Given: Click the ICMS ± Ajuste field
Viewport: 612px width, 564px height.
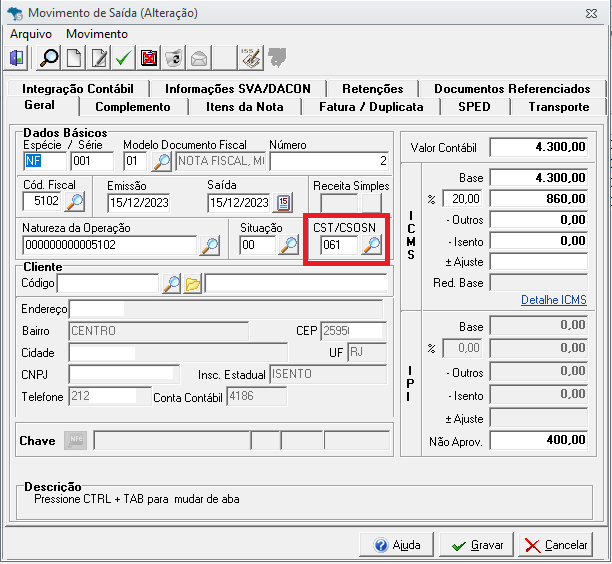Looking at the screenshot, I should point(539,262).
